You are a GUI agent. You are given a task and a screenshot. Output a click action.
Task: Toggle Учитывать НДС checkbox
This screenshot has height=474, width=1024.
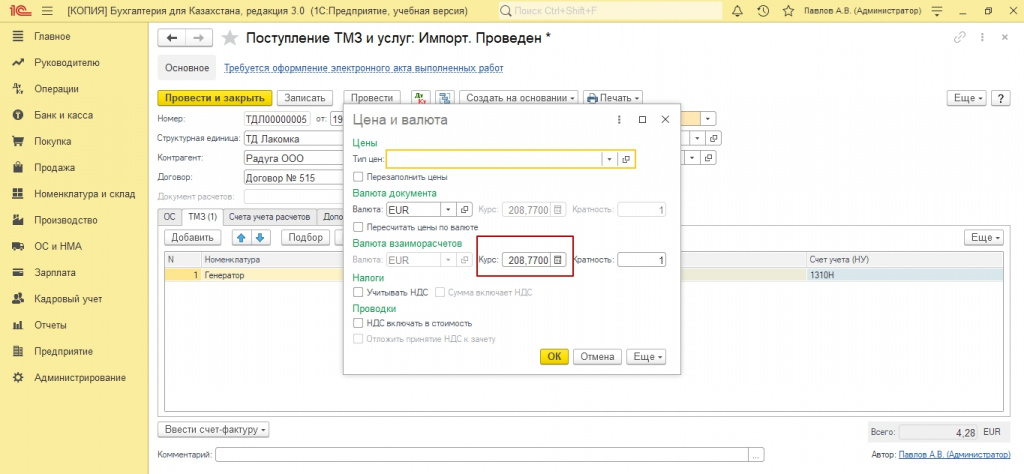point(357,292)
